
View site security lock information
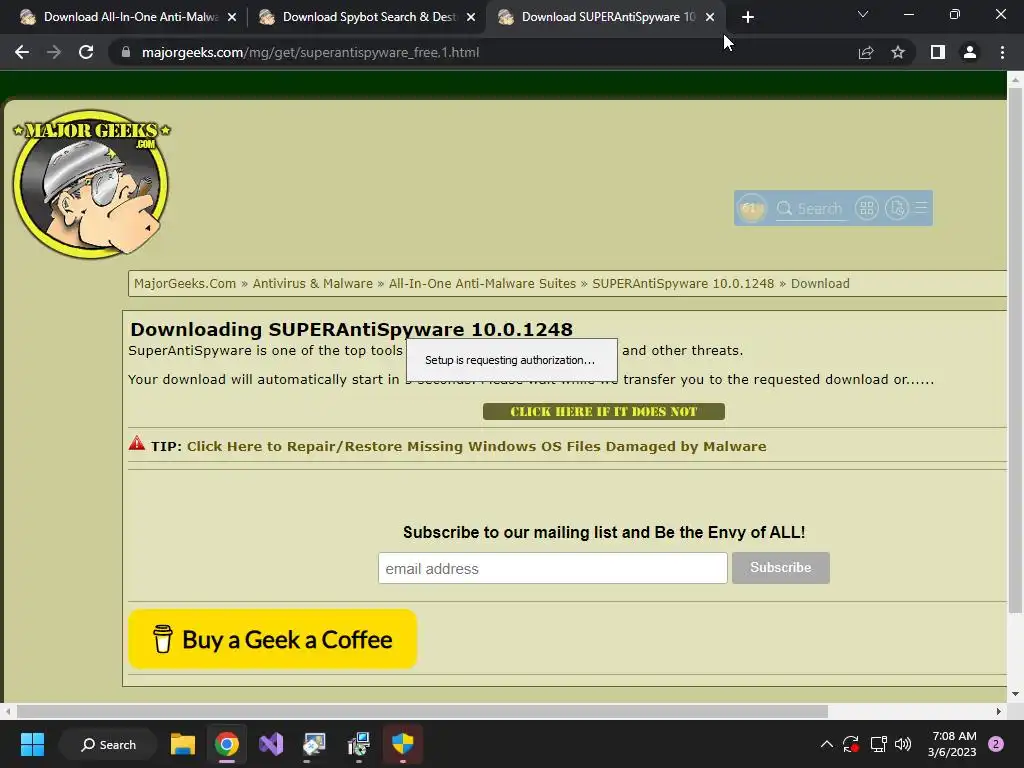[x=126, y=52]
